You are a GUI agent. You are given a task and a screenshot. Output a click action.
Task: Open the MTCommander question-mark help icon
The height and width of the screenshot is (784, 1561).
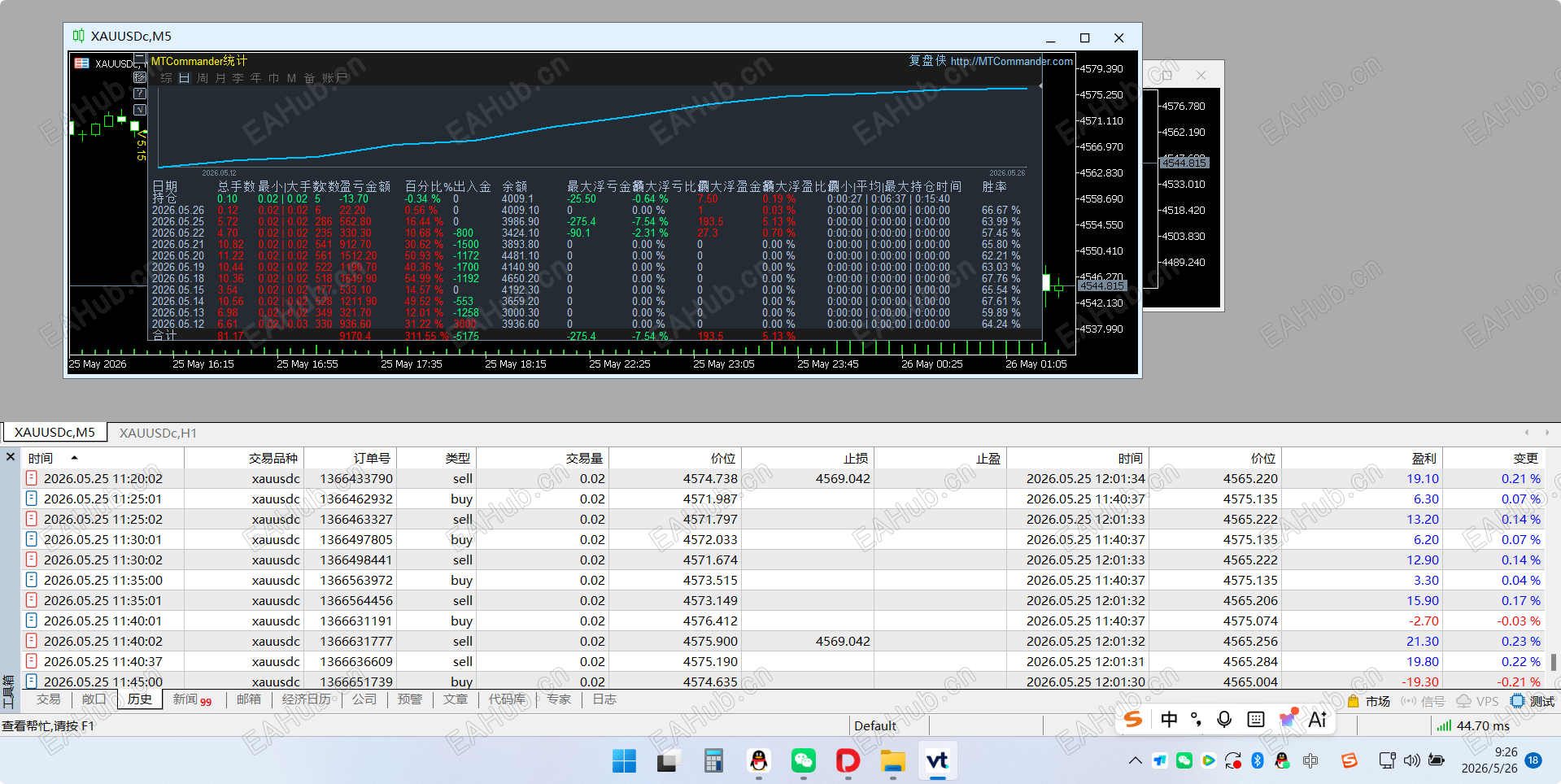(140, 94)
